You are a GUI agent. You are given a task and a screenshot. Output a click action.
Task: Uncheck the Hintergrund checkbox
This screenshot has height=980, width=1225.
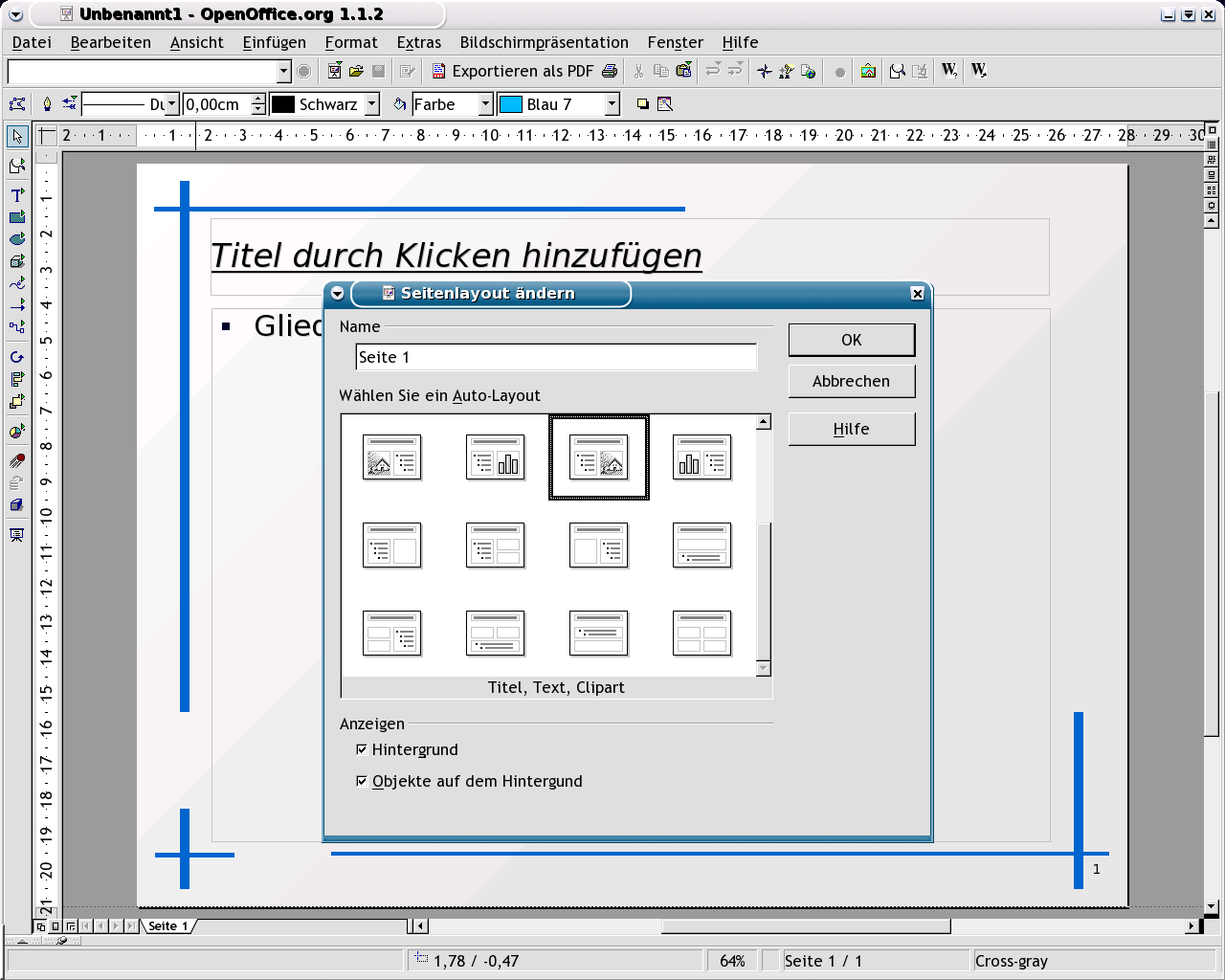click(362, 749)
